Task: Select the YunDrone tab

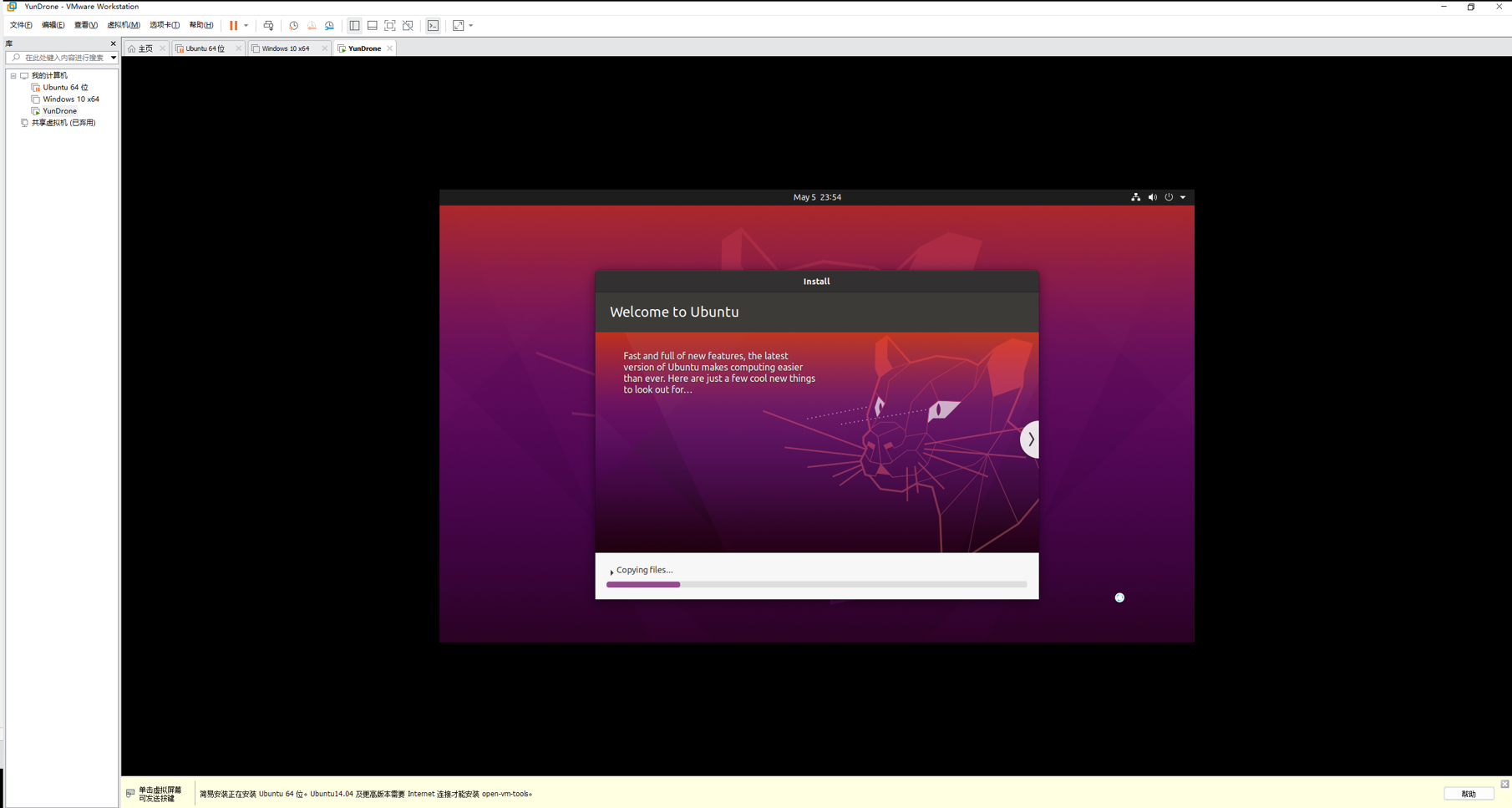Action: 364,48
